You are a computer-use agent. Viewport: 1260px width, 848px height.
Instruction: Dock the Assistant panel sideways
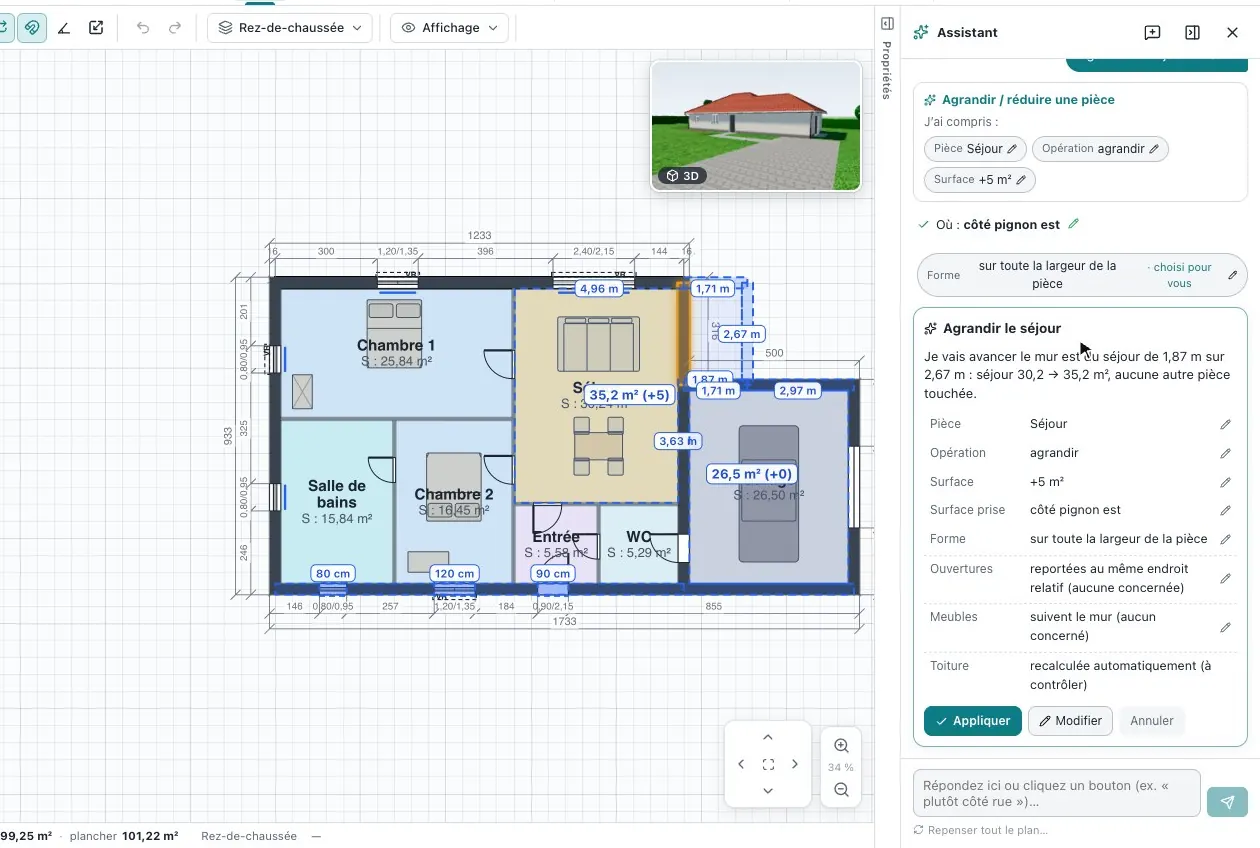1192,32
